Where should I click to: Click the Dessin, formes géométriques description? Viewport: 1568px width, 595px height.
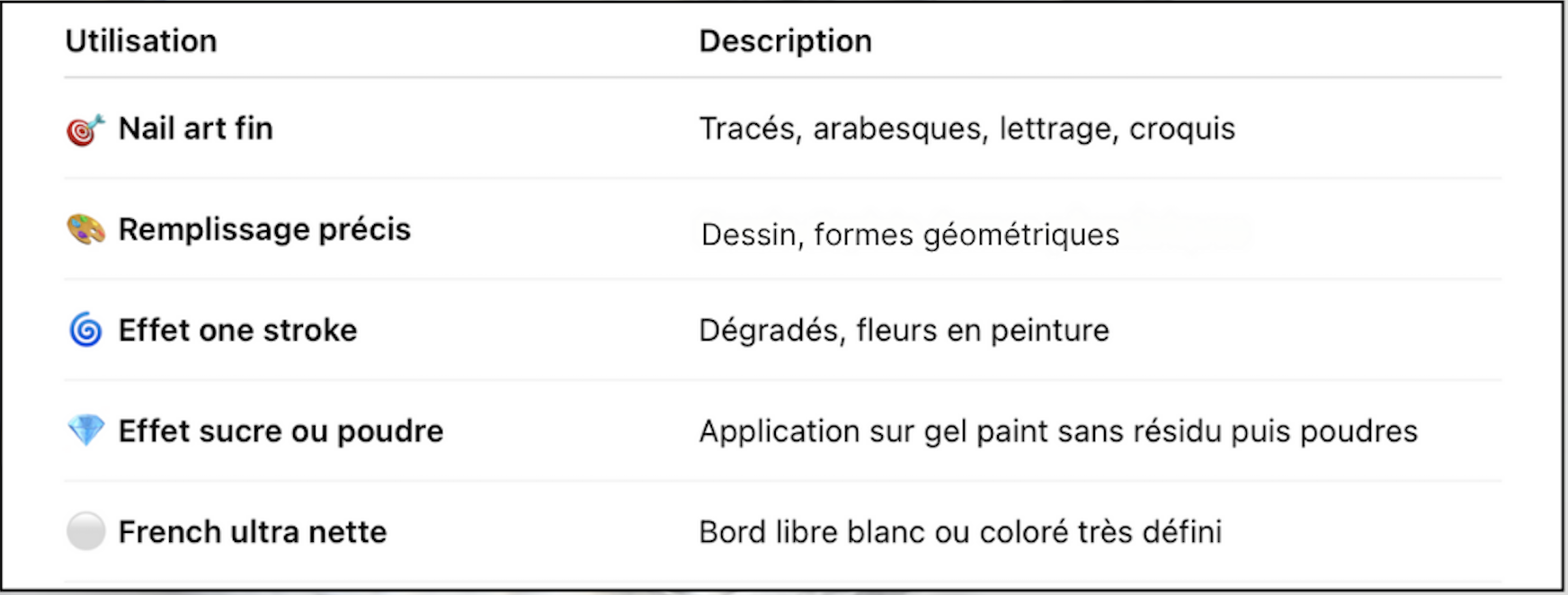(910, 235)
